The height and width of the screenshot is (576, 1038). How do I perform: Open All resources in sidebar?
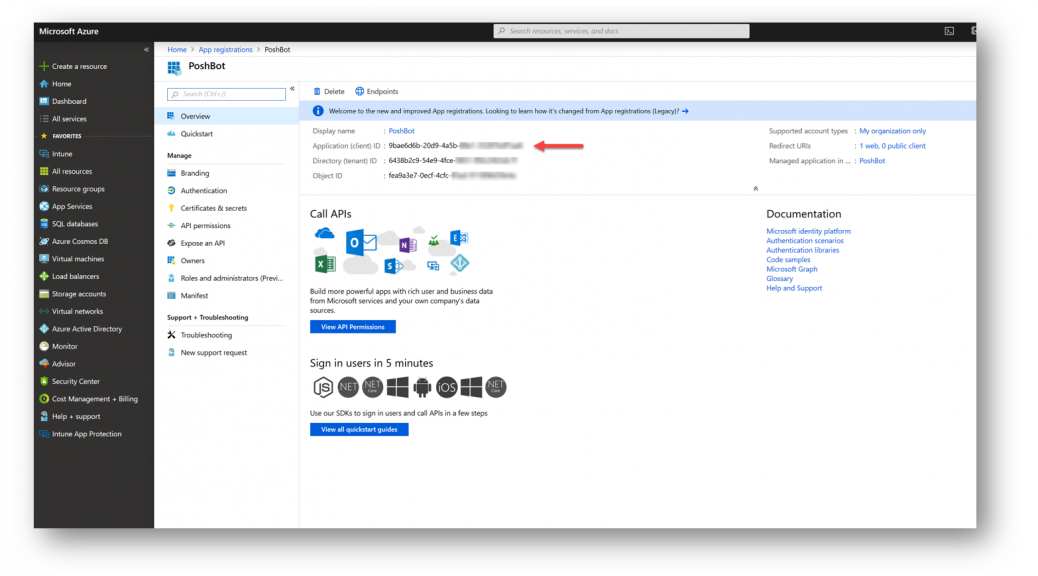tap(71, 171)
